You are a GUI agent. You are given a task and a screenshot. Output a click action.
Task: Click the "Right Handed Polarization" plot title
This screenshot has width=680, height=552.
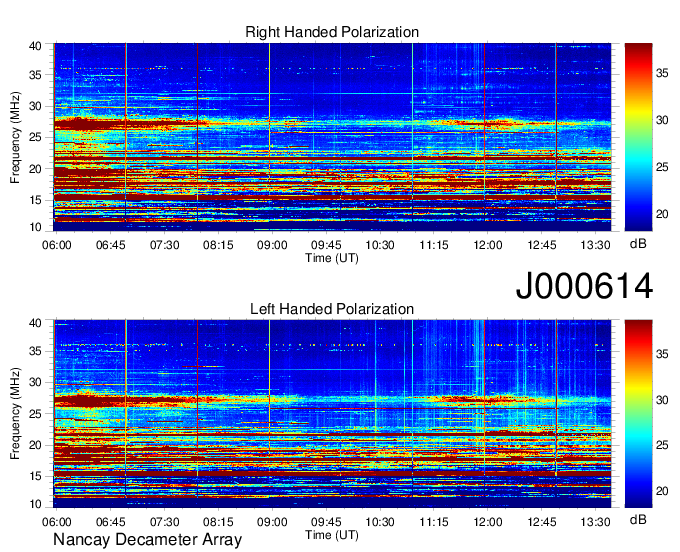coord(332,32)
